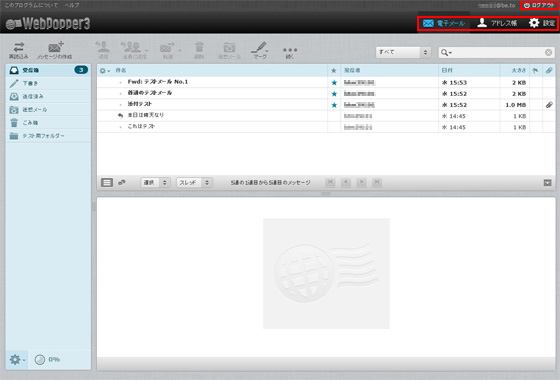Screen dimensions: 560x380
Task: Open the list options gear in the message header
Action: [105, 71]
